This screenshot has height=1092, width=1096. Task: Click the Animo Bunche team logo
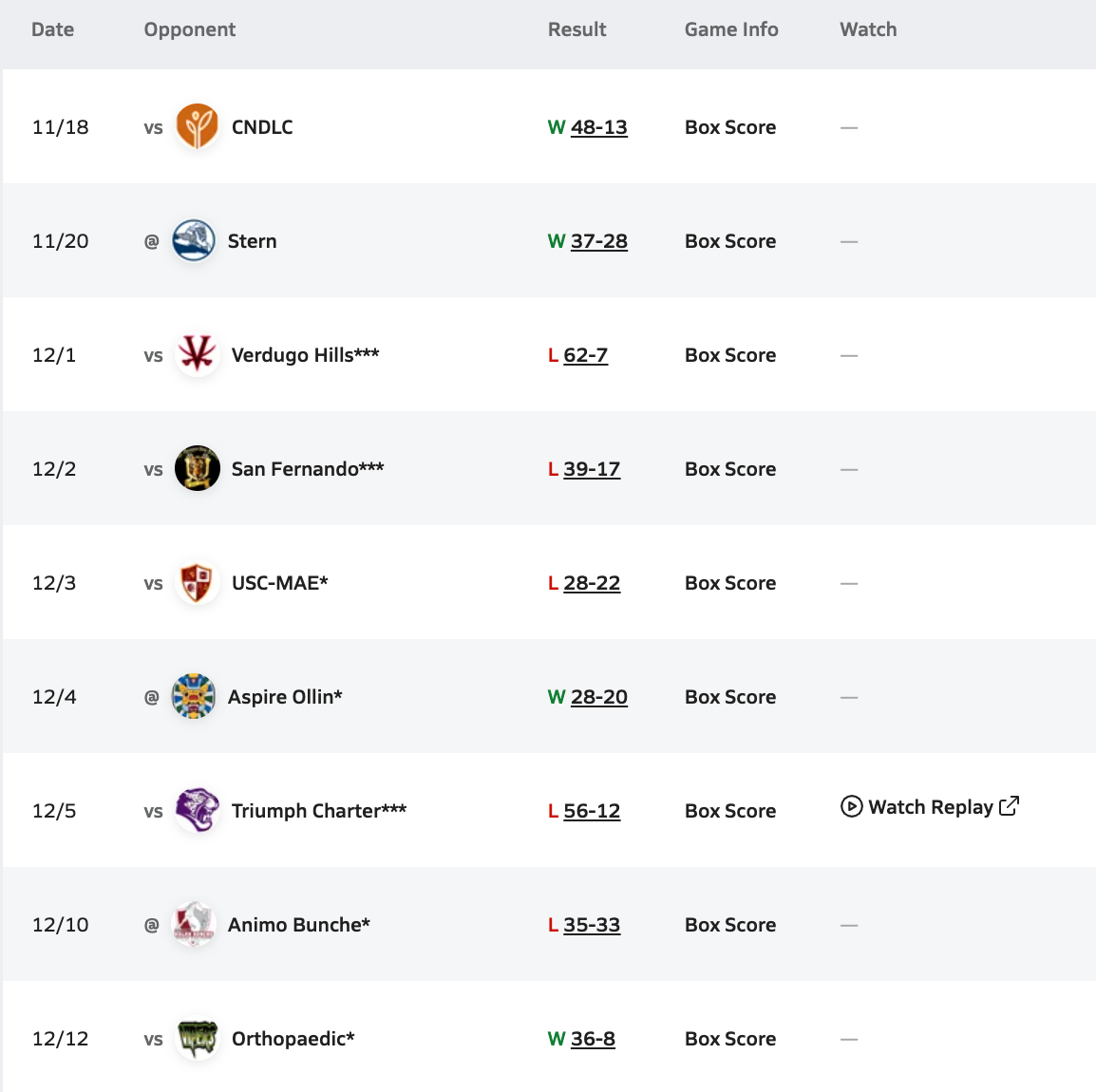coord(194,925)
